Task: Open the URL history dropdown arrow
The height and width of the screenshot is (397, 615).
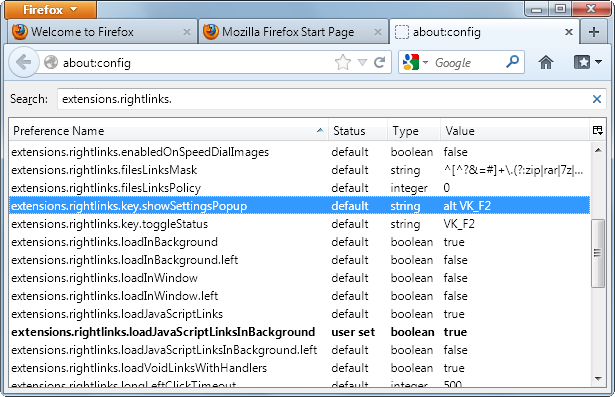Action: click(362, 62)
